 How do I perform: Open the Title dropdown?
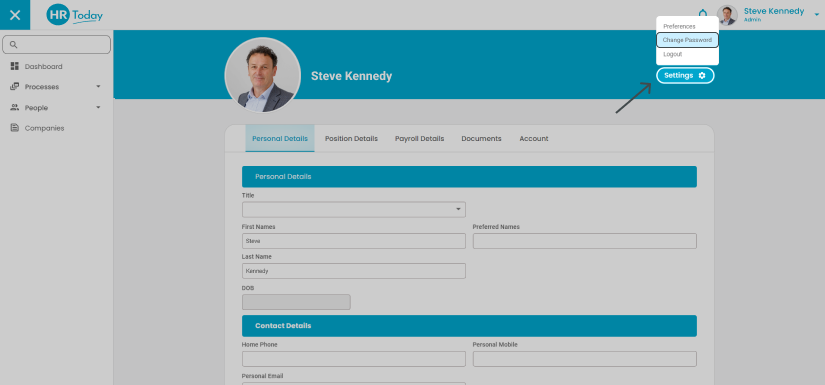pos(354,209)
